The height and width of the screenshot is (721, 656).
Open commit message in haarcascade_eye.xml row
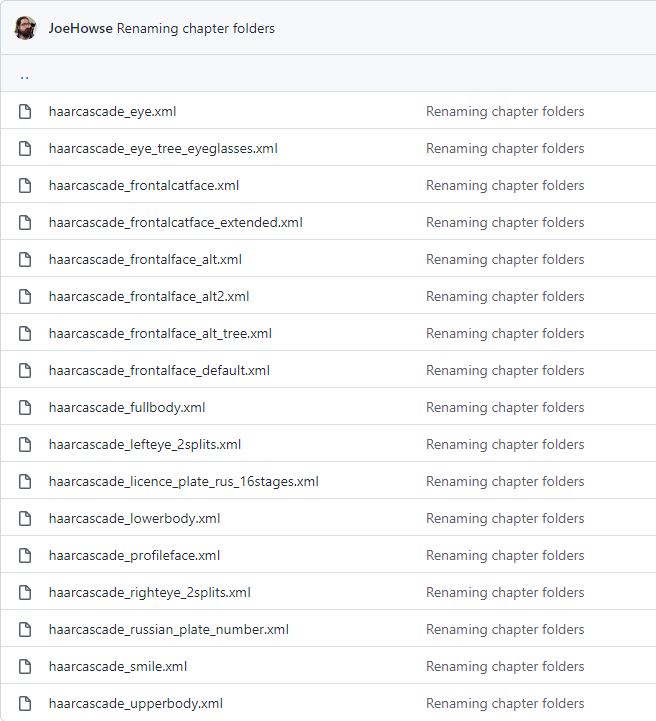(505, 111)
